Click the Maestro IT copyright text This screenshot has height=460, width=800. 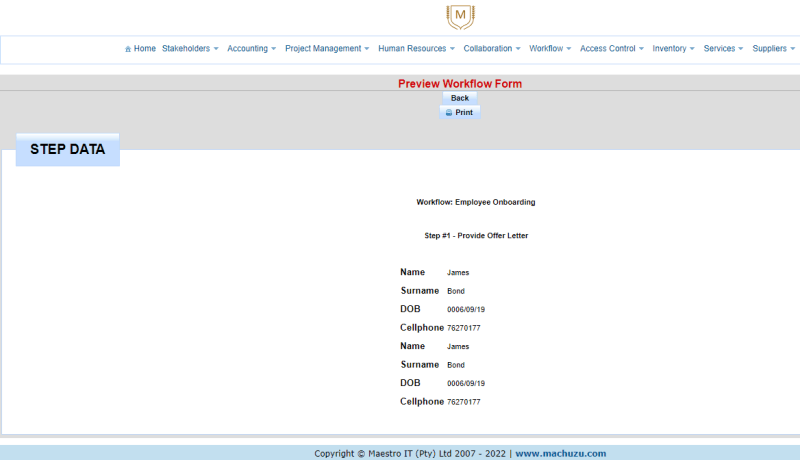410,453
